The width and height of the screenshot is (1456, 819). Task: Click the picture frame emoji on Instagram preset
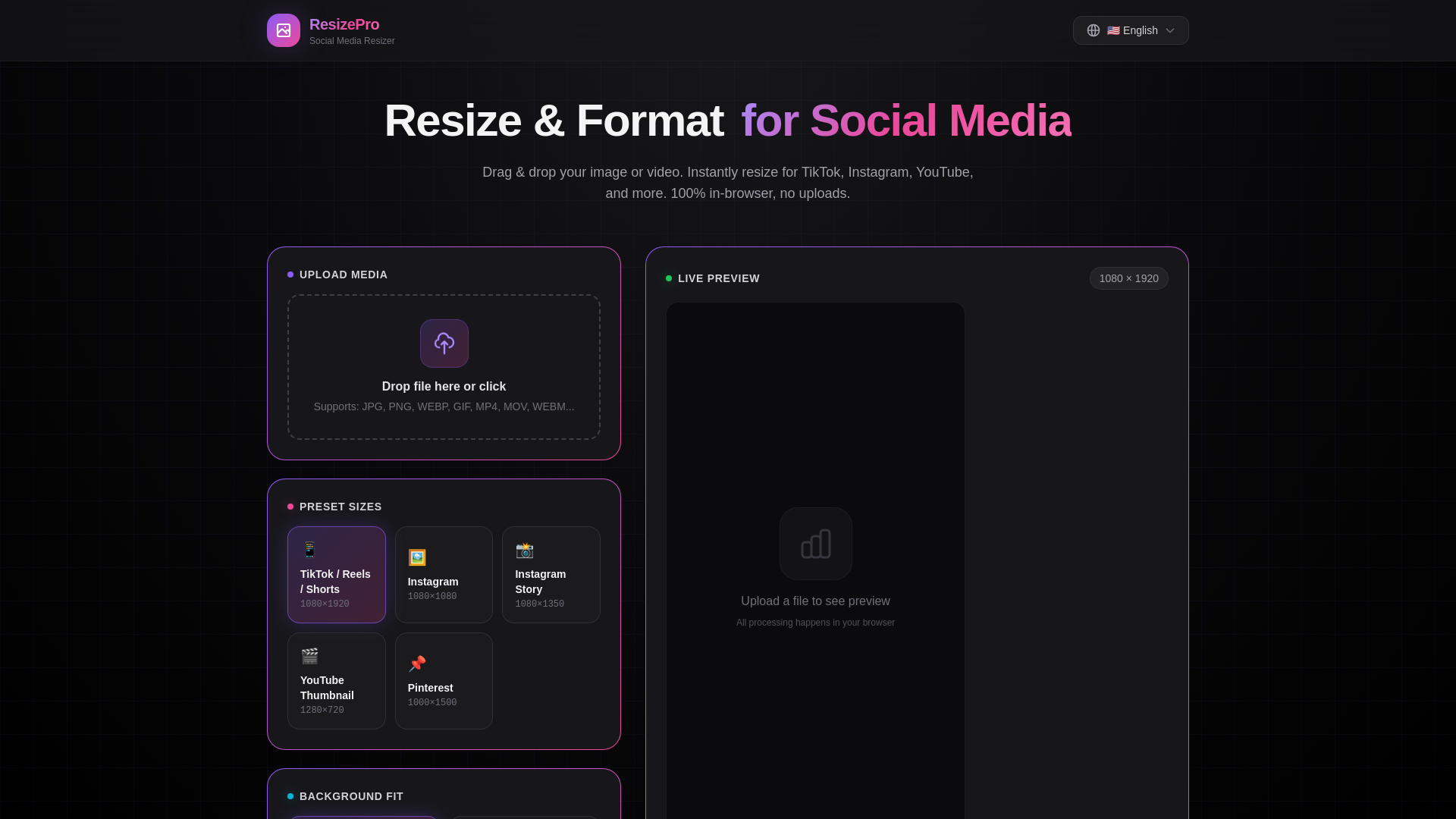click(417, 557)
